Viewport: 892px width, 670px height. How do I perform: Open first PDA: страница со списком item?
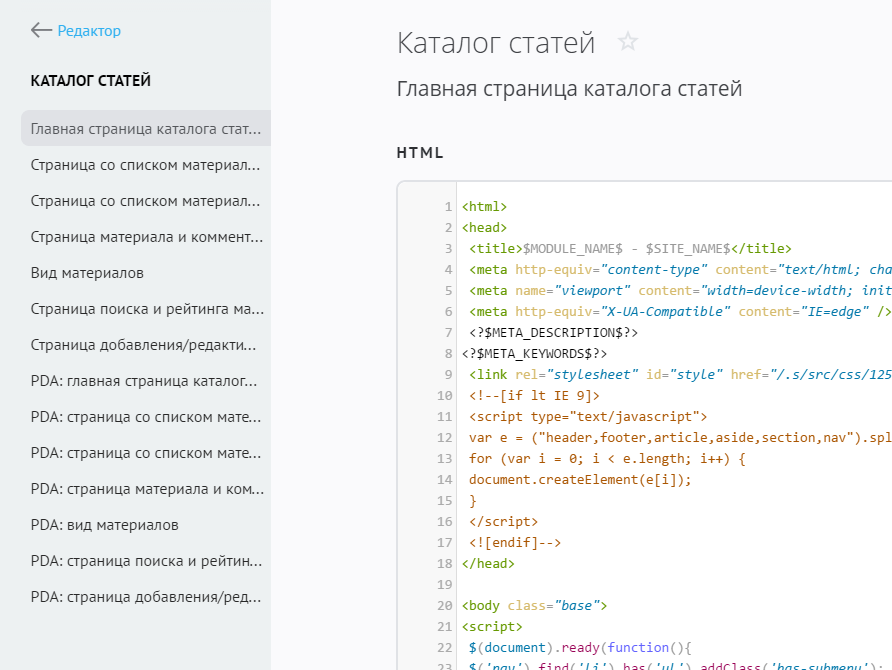tap(146, 417)
